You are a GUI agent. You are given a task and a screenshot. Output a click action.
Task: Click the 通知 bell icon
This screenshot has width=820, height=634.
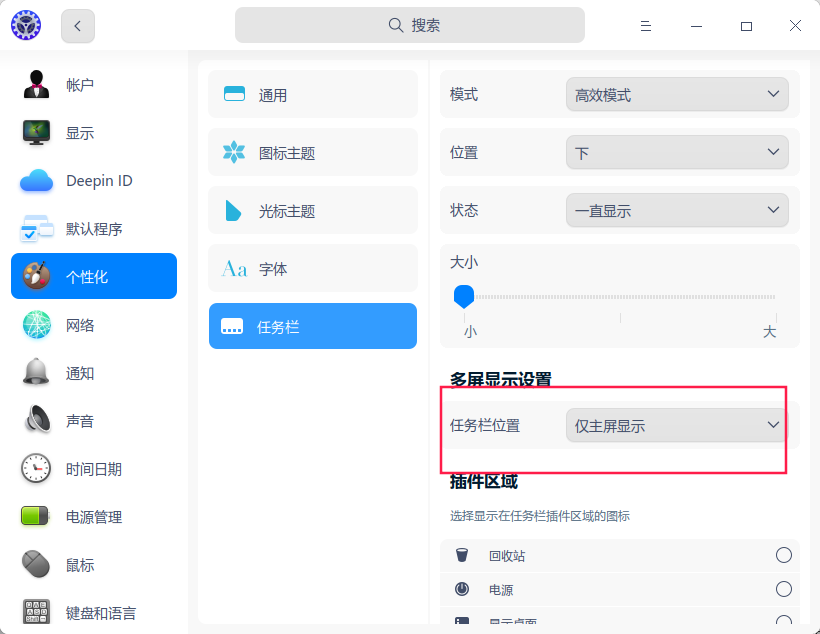pos(36,372)
